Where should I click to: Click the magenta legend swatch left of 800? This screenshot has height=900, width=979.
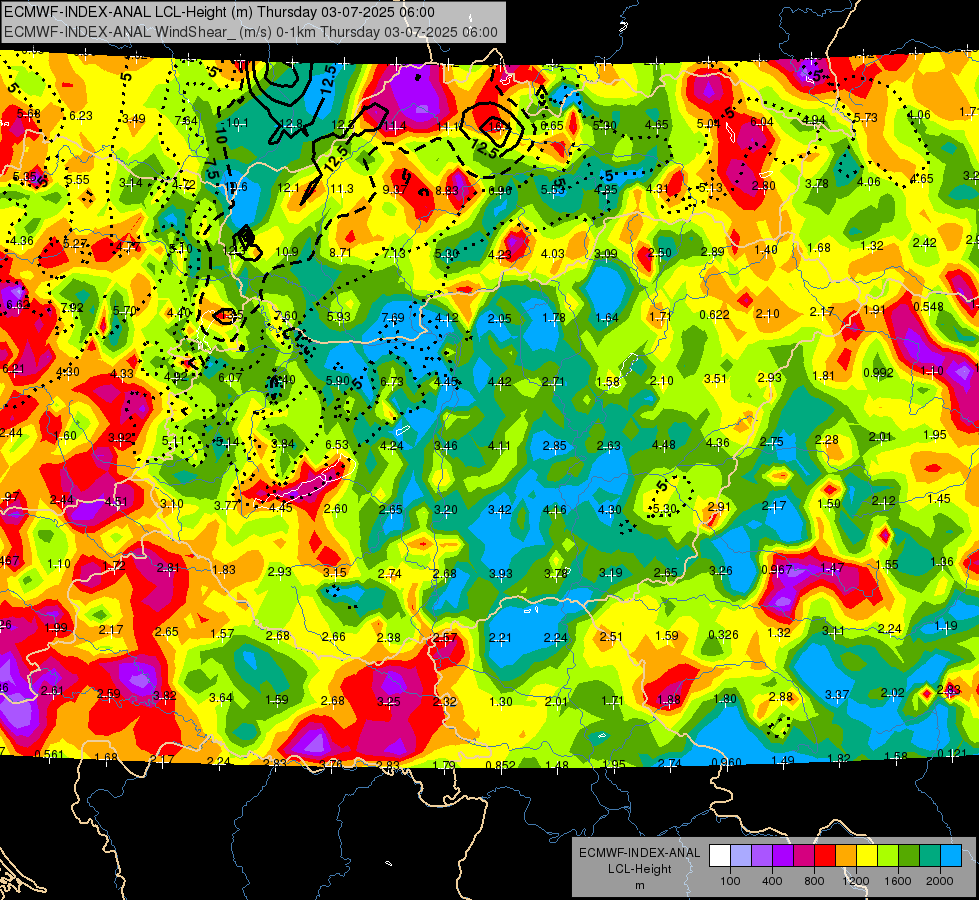pyautogui.click(x=804, y=856)
